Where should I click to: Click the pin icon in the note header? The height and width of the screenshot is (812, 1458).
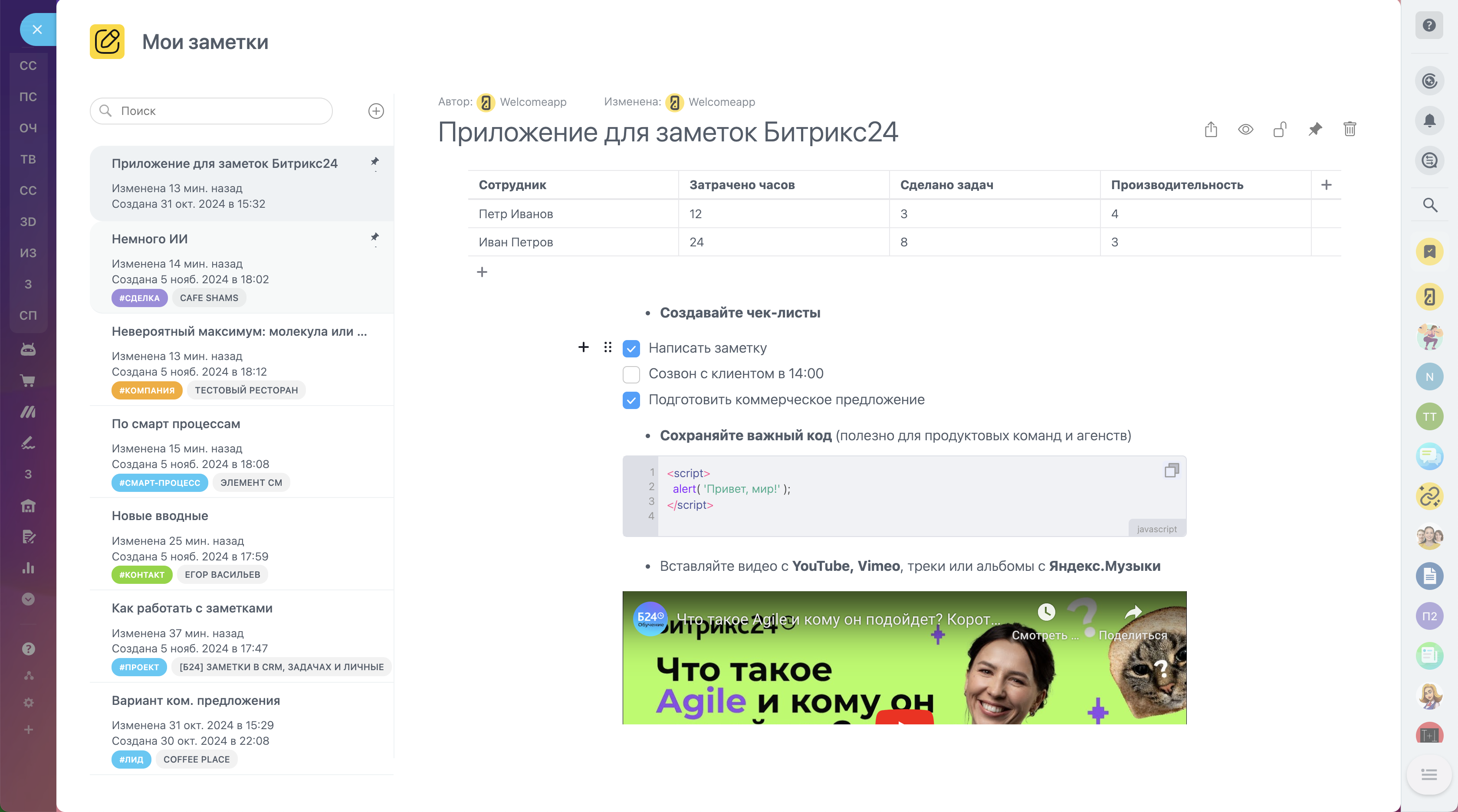tap(1315, 130)
